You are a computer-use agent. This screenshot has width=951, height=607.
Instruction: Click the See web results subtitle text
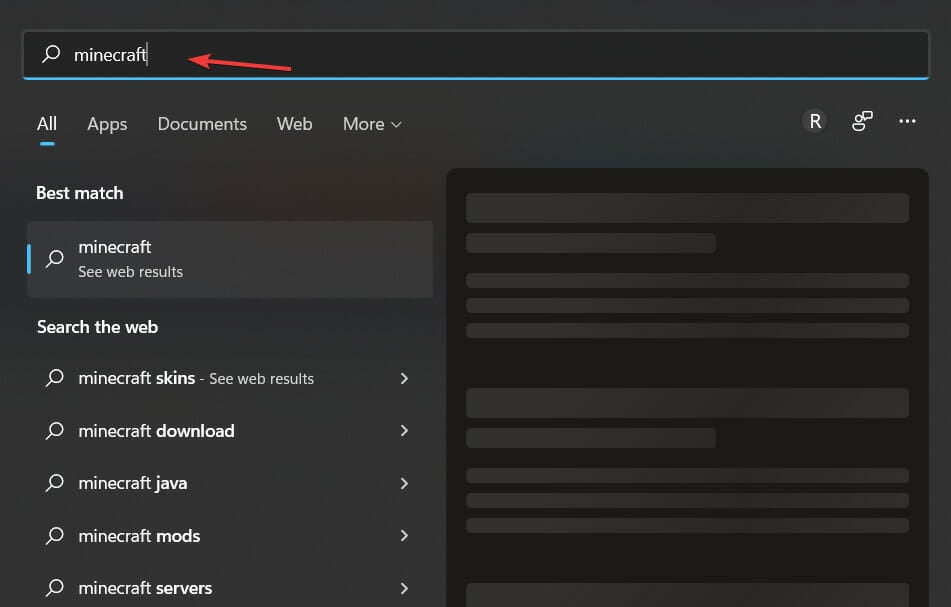[x=130, y=272]
